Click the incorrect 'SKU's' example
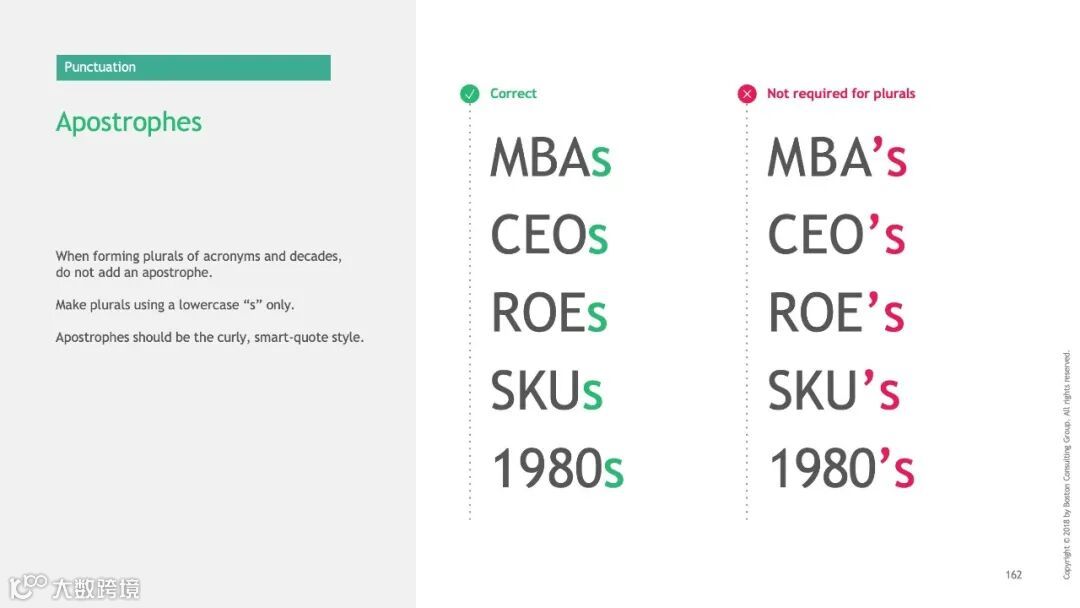 coord(834,391)
